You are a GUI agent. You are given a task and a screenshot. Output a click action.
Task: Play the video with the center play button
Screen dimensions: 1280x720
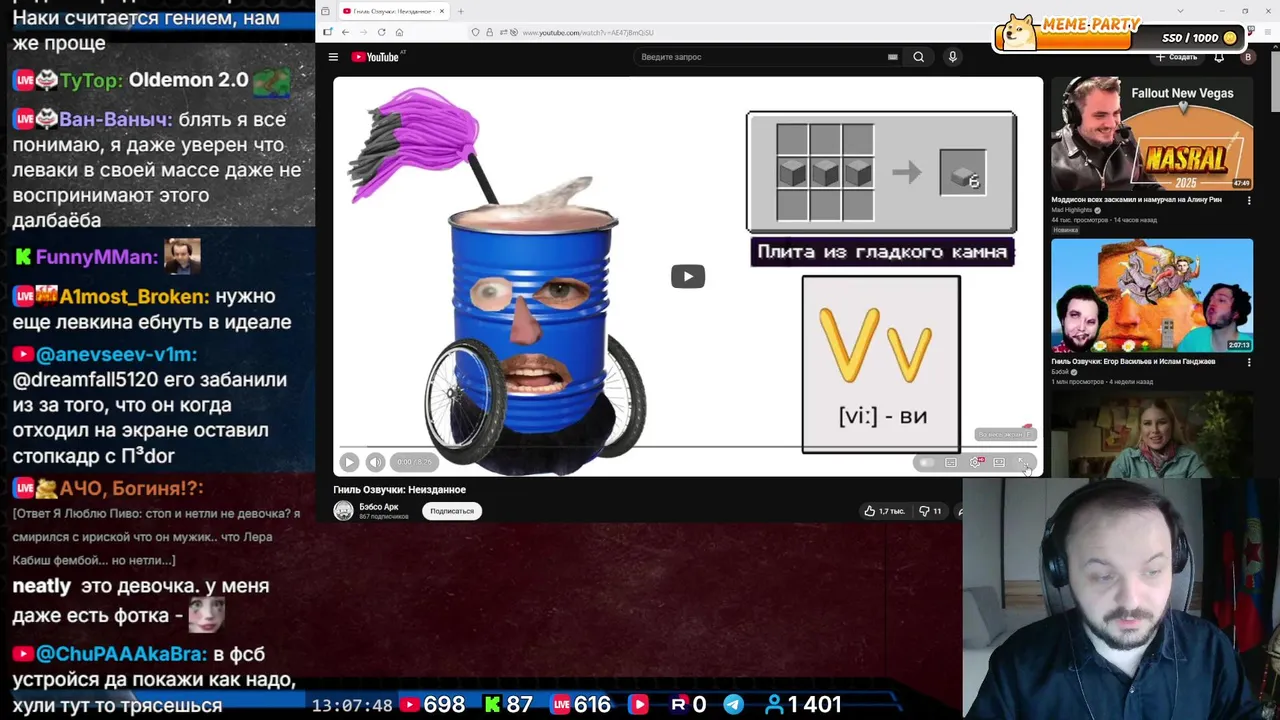(688, 276)
